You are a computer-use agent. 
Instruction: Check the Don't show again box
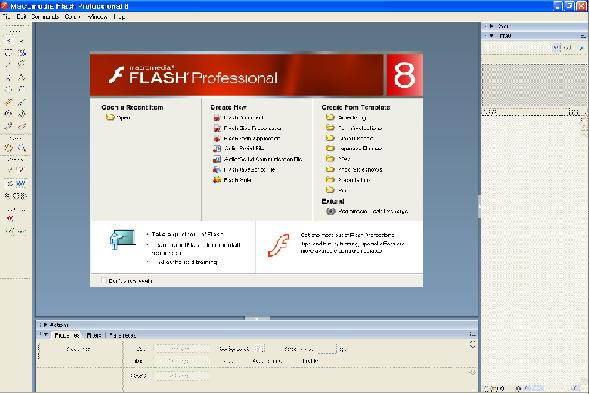click(104, 281)
